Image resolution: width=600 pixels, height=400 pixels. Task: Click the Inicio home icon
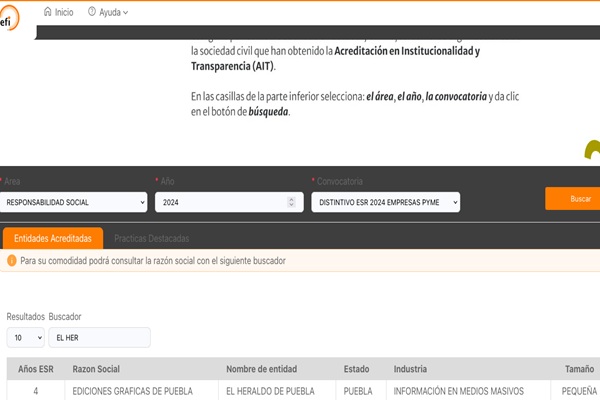(x=48, y=12)
